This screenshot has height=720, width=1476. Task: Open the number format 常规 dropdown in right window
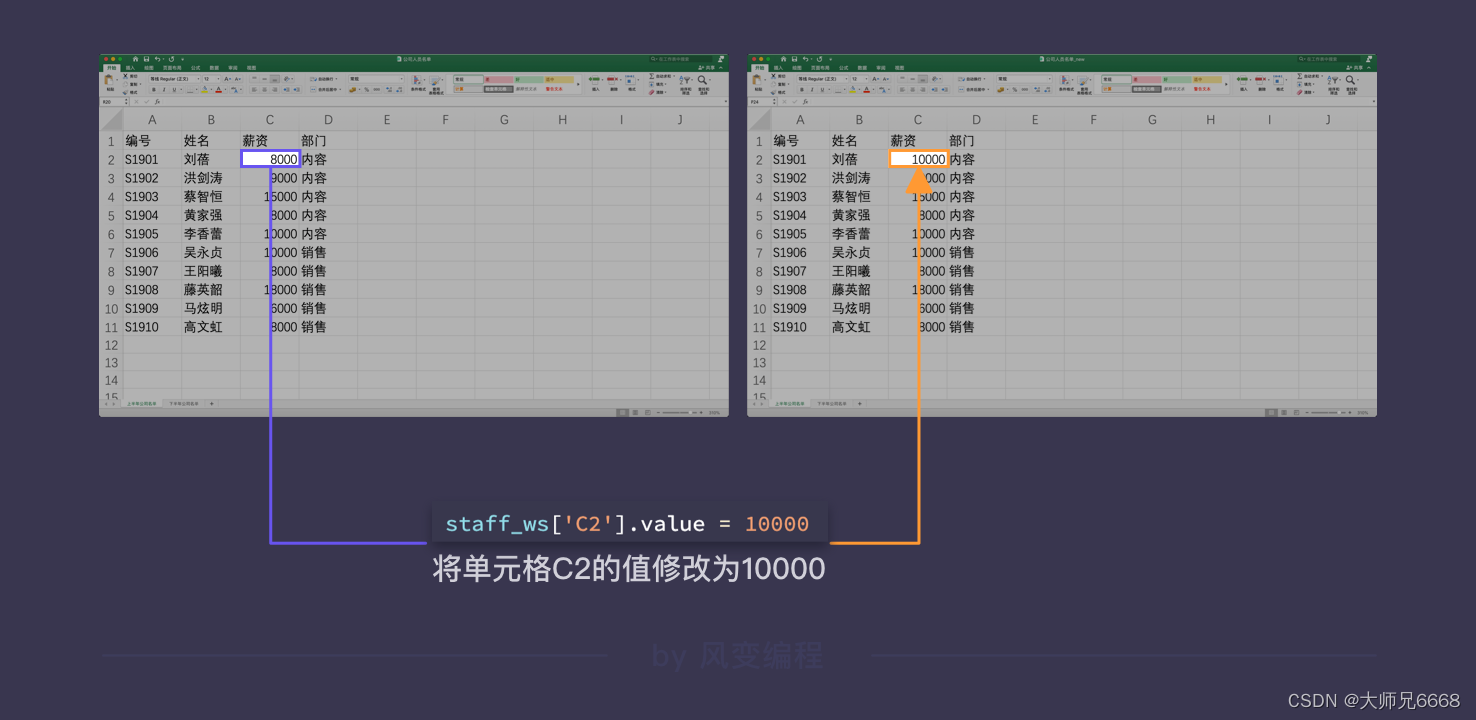click(x=1049, y=79)
